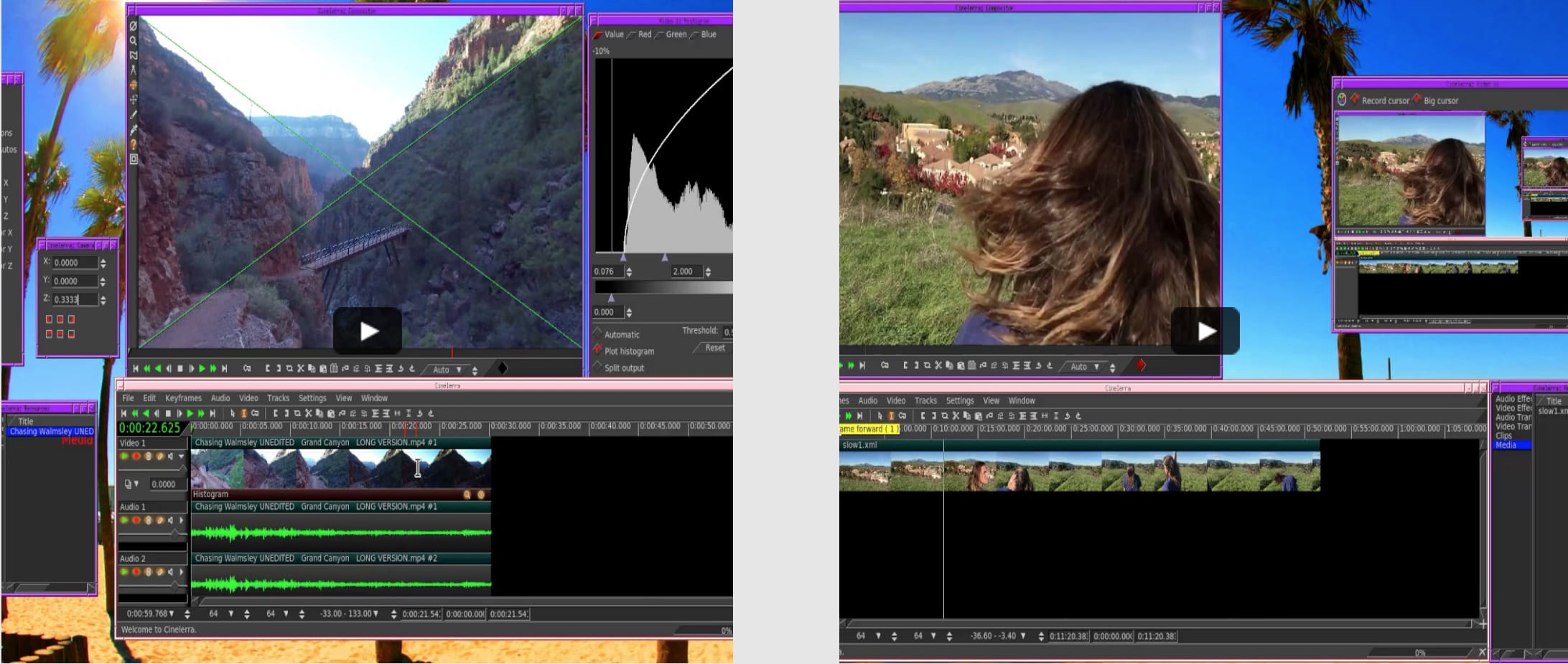The image size is (1568, 664).
Task: Open the 0:00:59.768 duration dropdown
Action: 172,614
